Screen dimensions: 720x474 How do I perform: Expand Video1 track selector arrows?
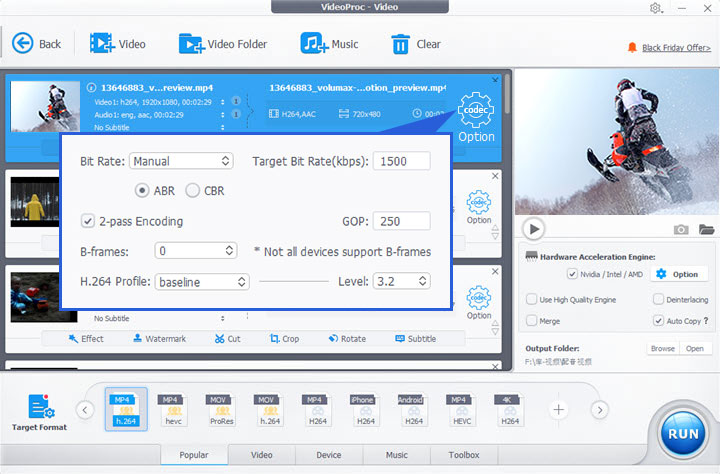(x=223, y=102)
